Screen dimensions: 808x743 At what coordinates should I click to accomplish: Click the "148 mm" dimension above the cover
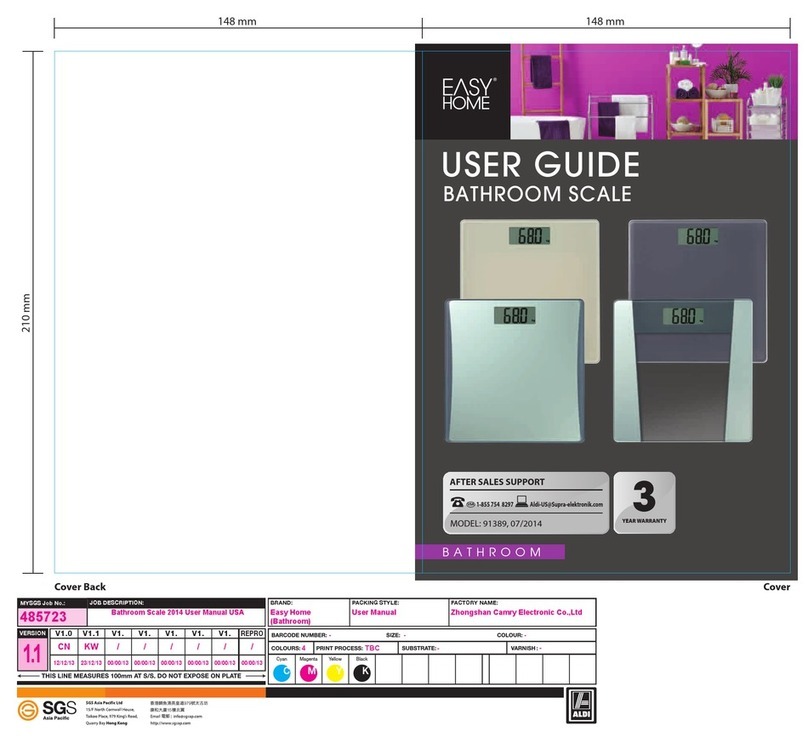click(x=604, y=21)
